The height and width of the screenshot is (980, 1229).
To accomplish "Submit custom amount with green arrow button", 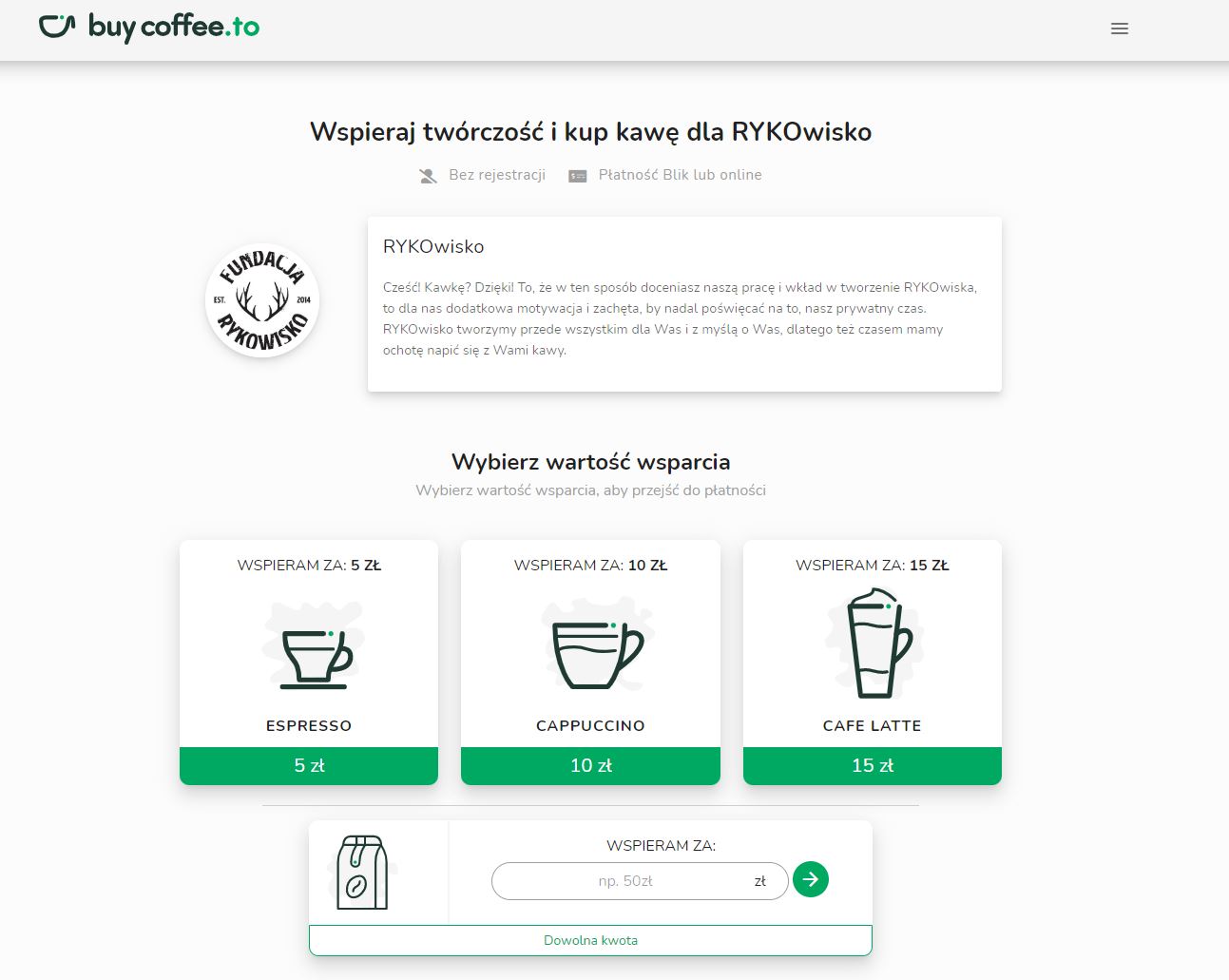I will click(811, 879).
